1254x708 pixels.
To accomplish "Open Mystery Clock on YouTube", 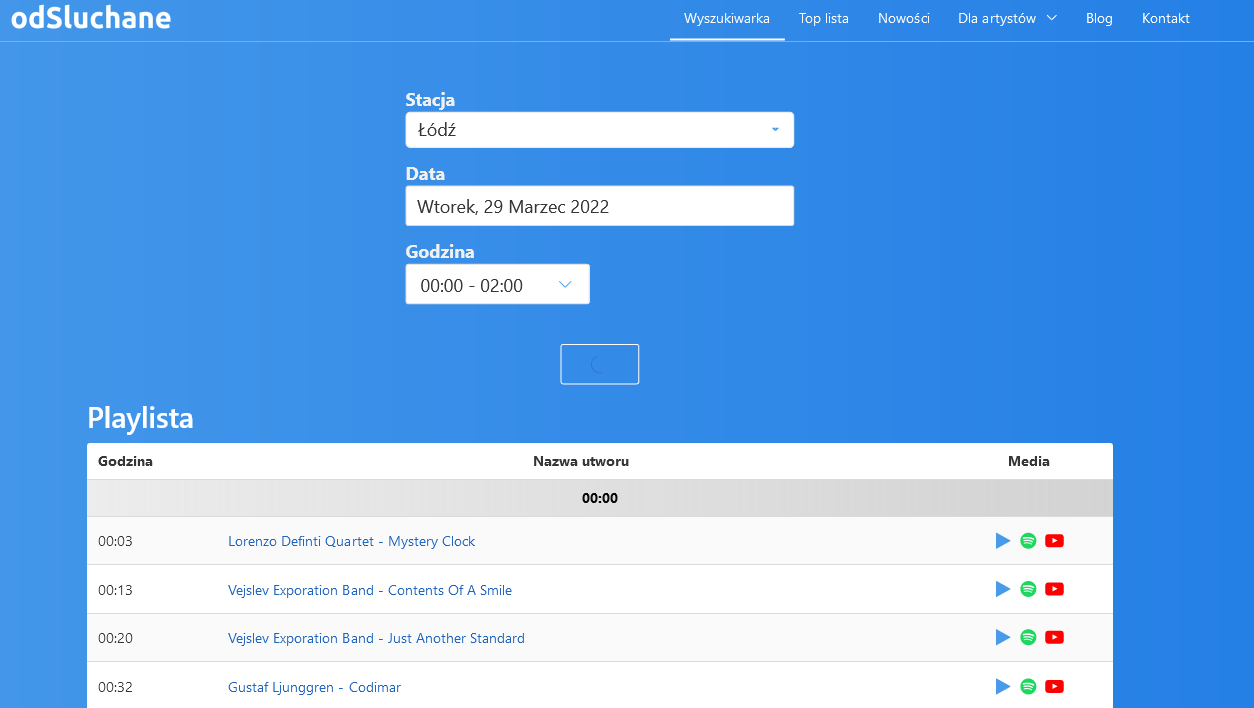I will pos(1054,541).
